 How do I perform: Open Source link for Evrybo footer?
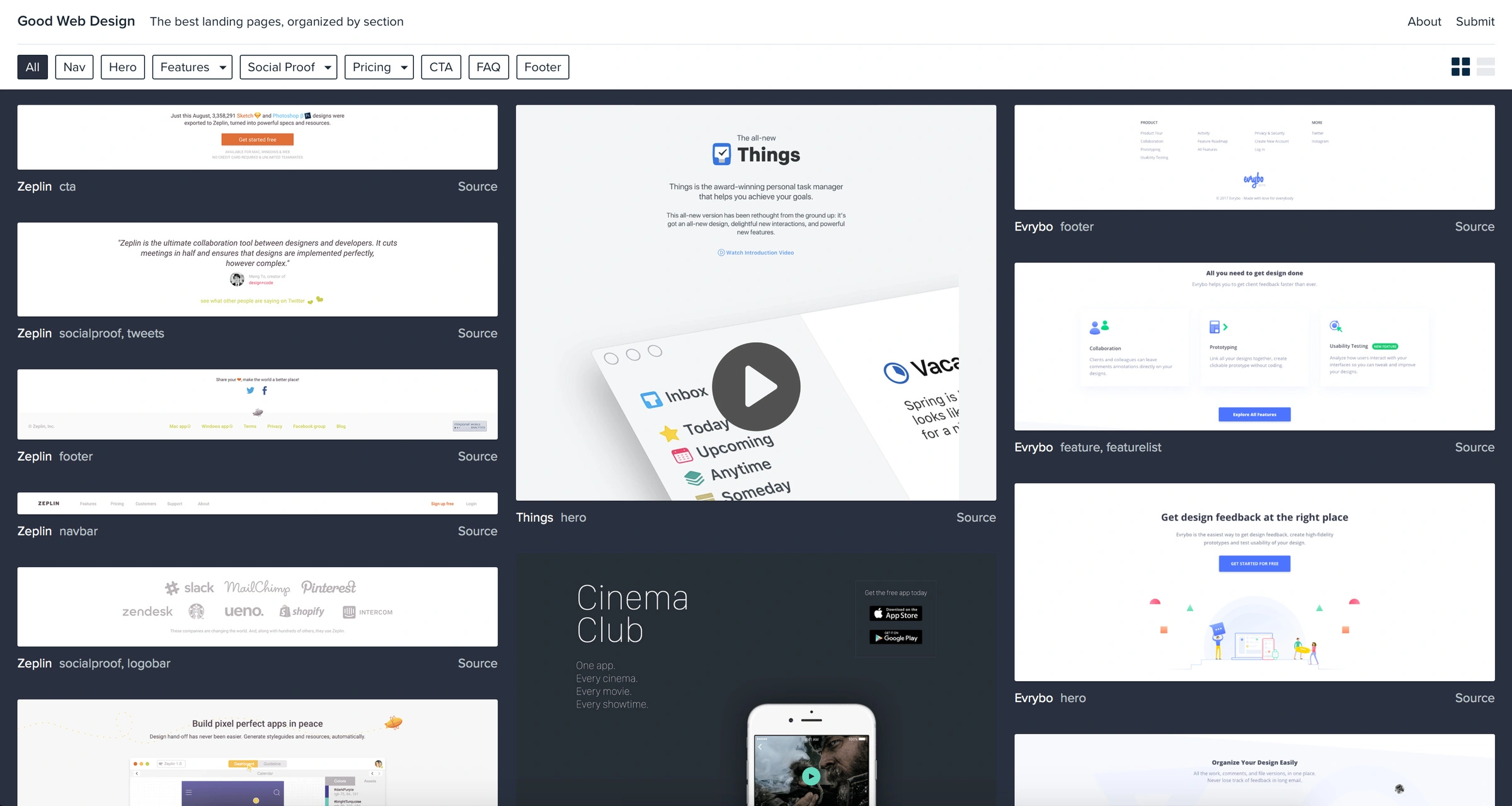1474,227
